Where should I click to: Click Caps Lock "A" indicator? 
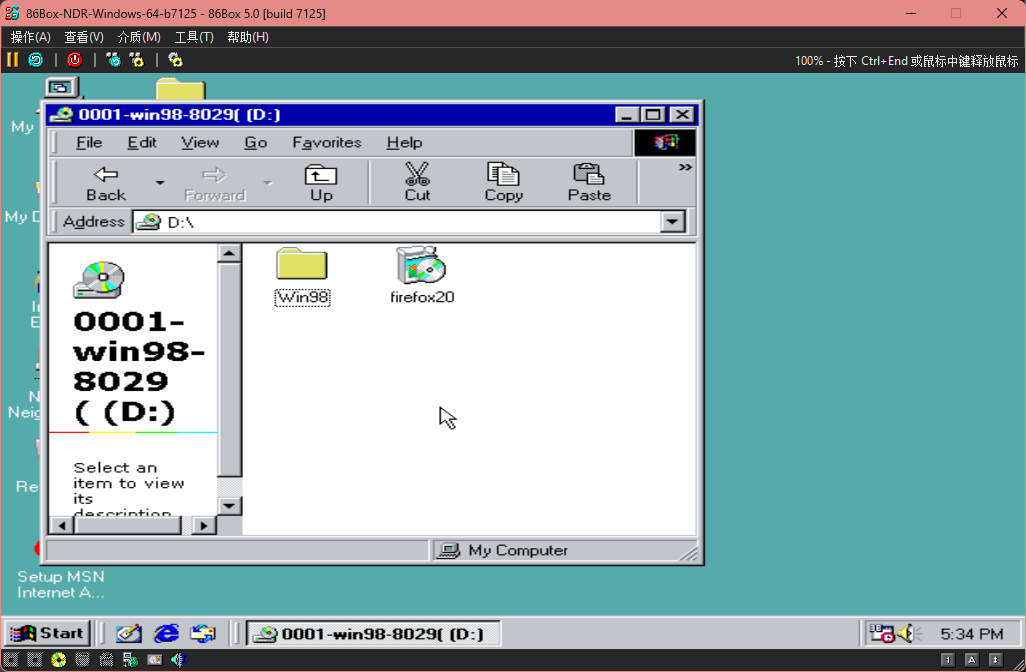click(972, 660)
